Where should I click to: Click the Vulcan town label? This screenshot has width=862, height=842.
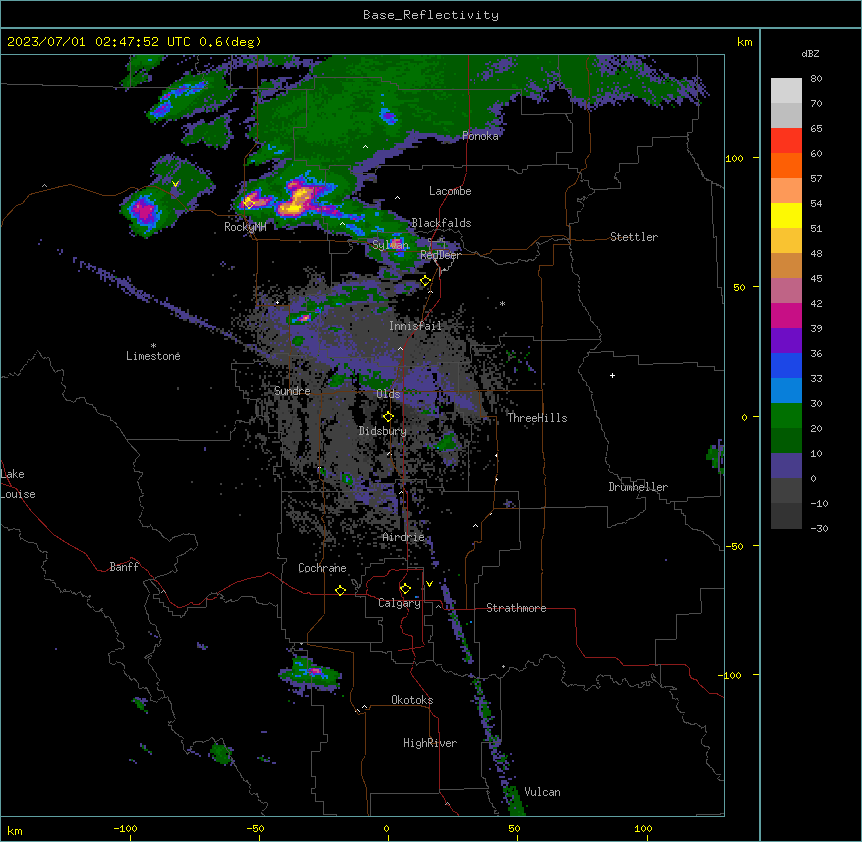pos(542,792)
